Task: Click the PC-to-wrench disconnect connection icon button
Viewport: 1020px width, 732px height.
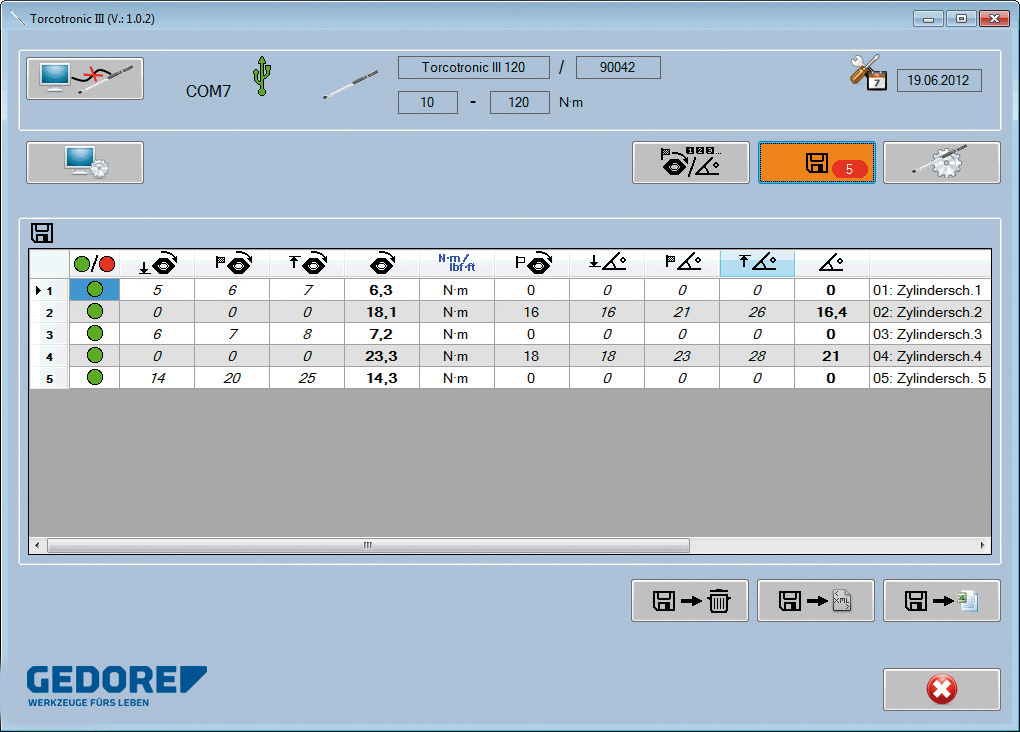Action: tap(85, 79)
